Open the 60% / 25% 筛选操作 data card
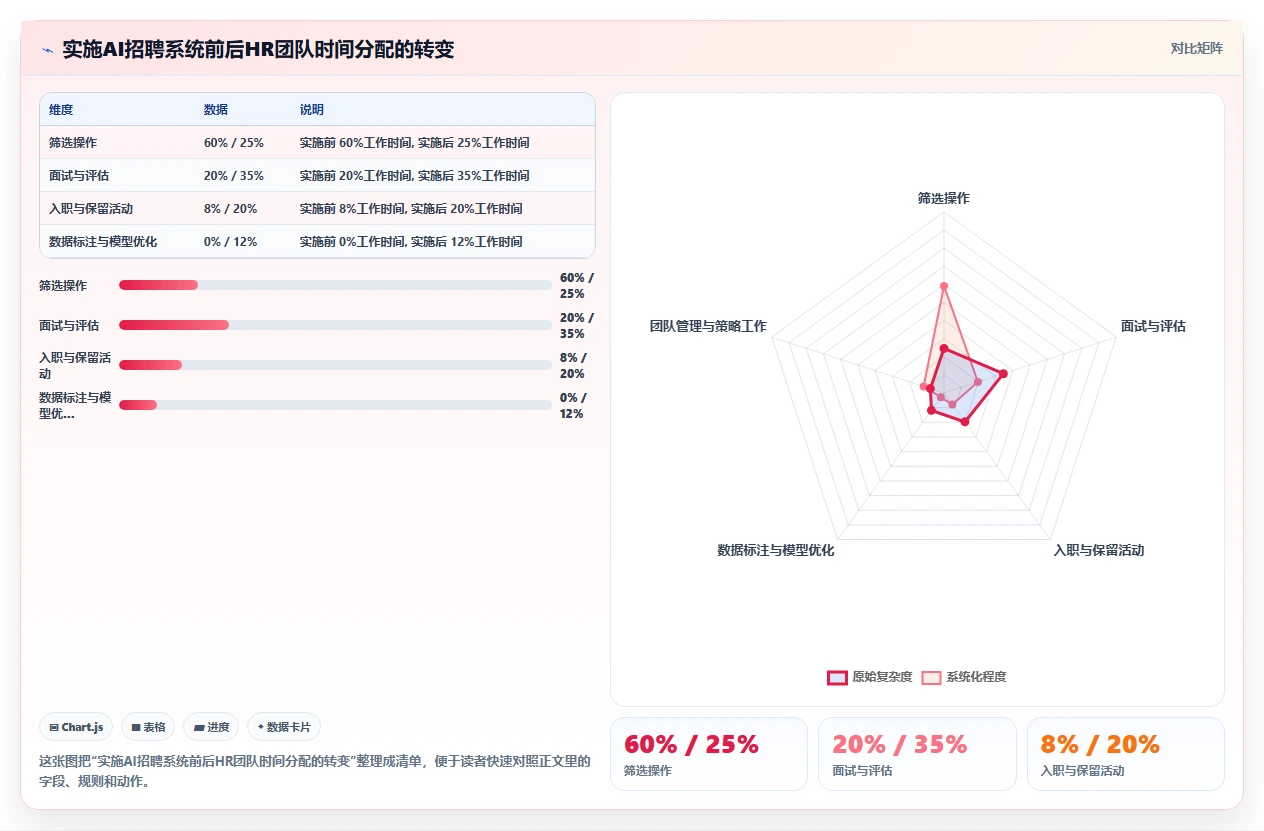 [x=708, y=754]
